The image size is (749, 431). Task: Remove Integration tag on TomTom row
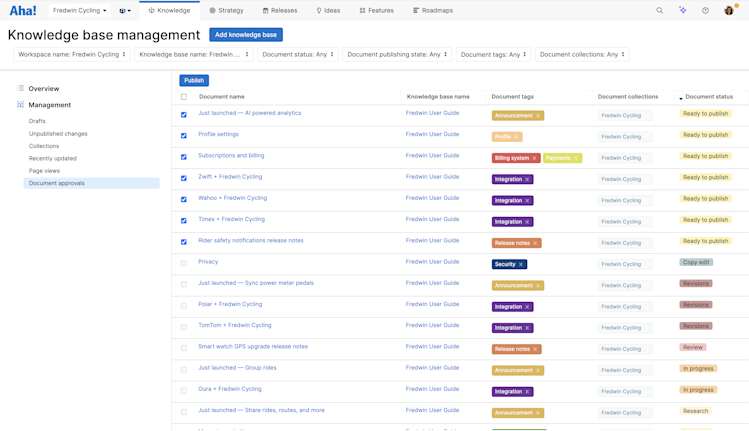(x=527, y=328)
